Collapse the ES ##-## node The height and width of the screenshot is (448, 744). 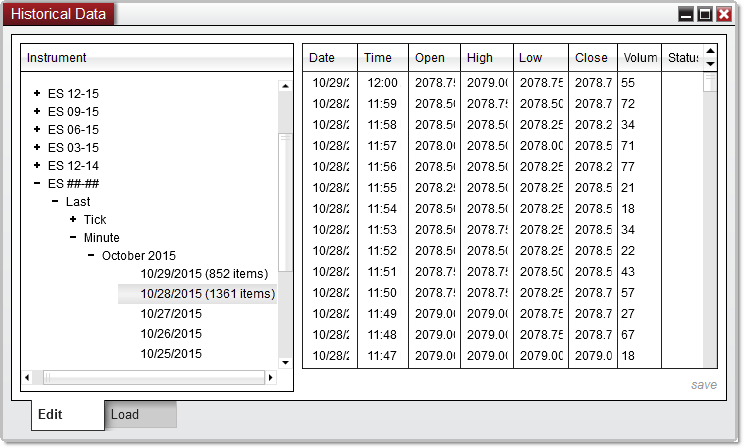37,183
